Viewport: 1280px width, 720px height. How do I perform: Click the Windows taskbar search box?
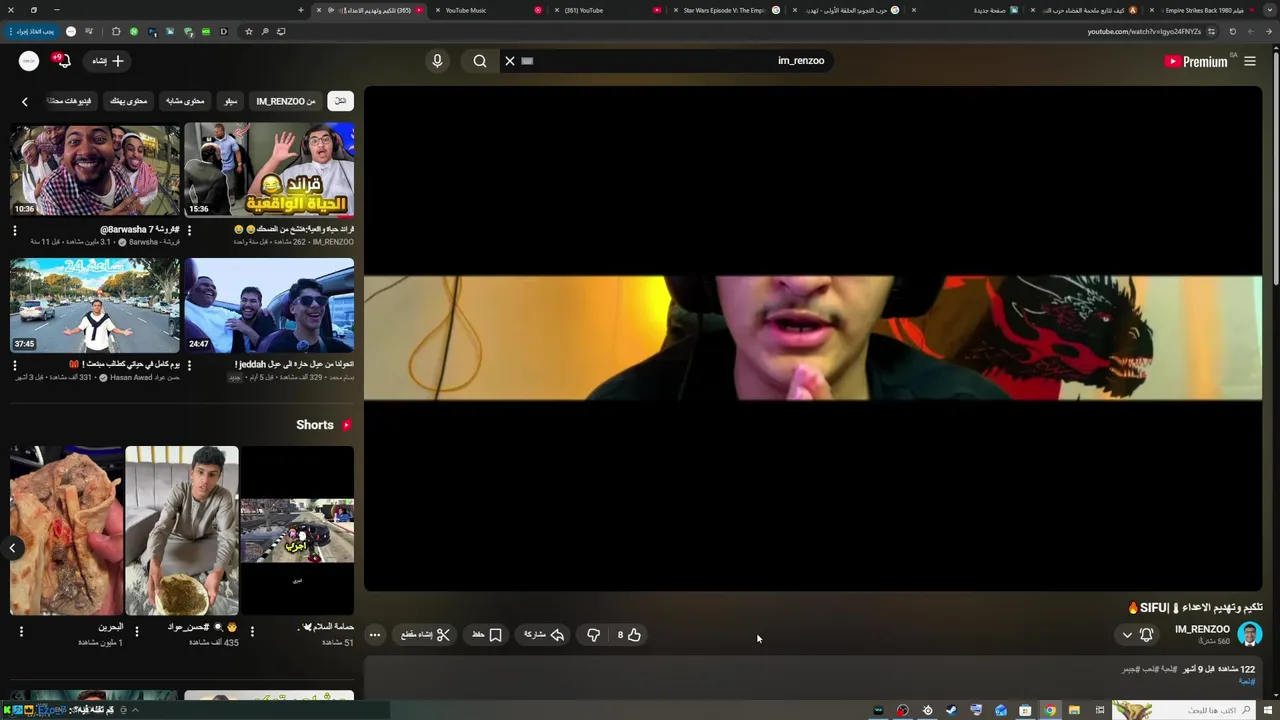tap(1185, 710)
